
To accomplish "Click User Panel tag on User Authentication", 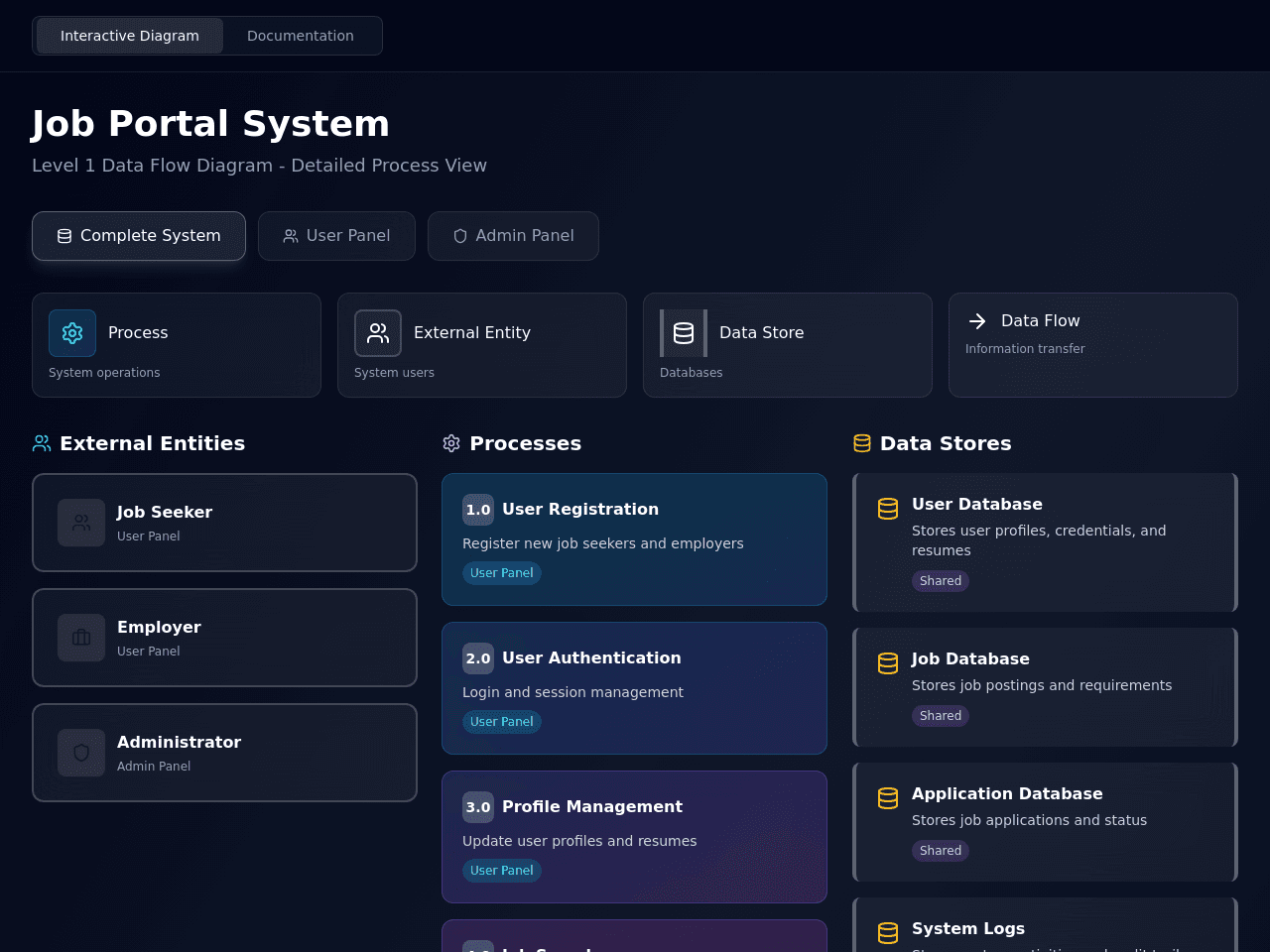I will [502, 722].
